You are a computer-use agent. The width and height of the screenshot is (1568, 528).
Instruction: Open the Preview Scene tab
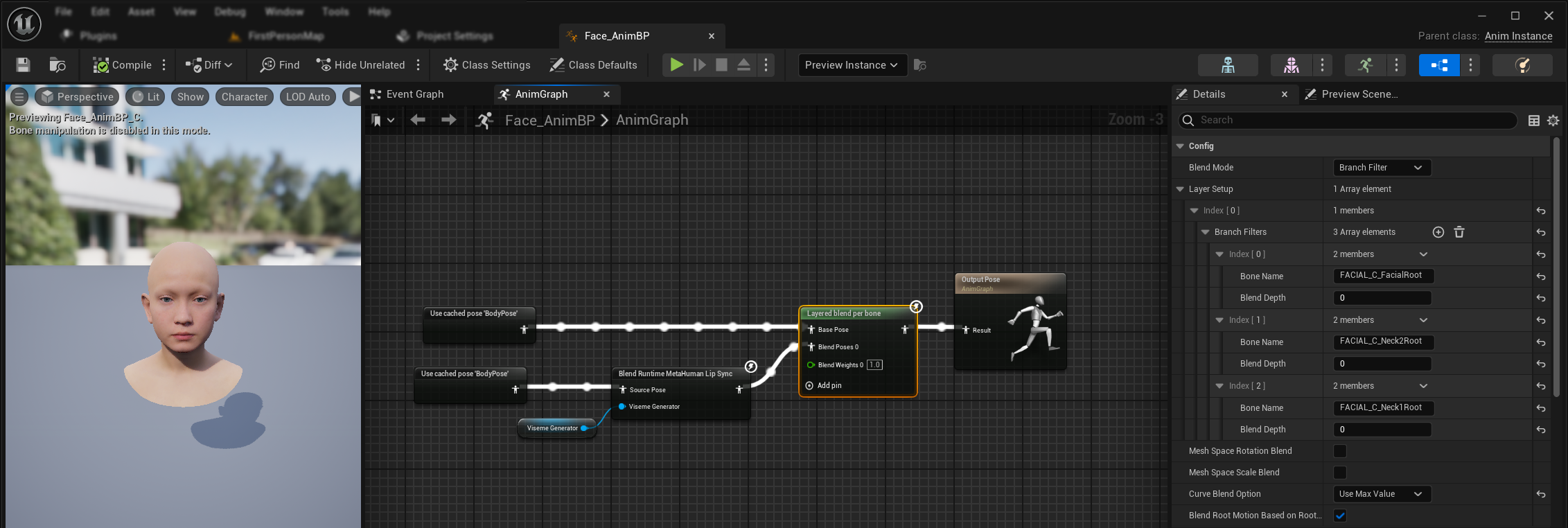[1358, 94]
